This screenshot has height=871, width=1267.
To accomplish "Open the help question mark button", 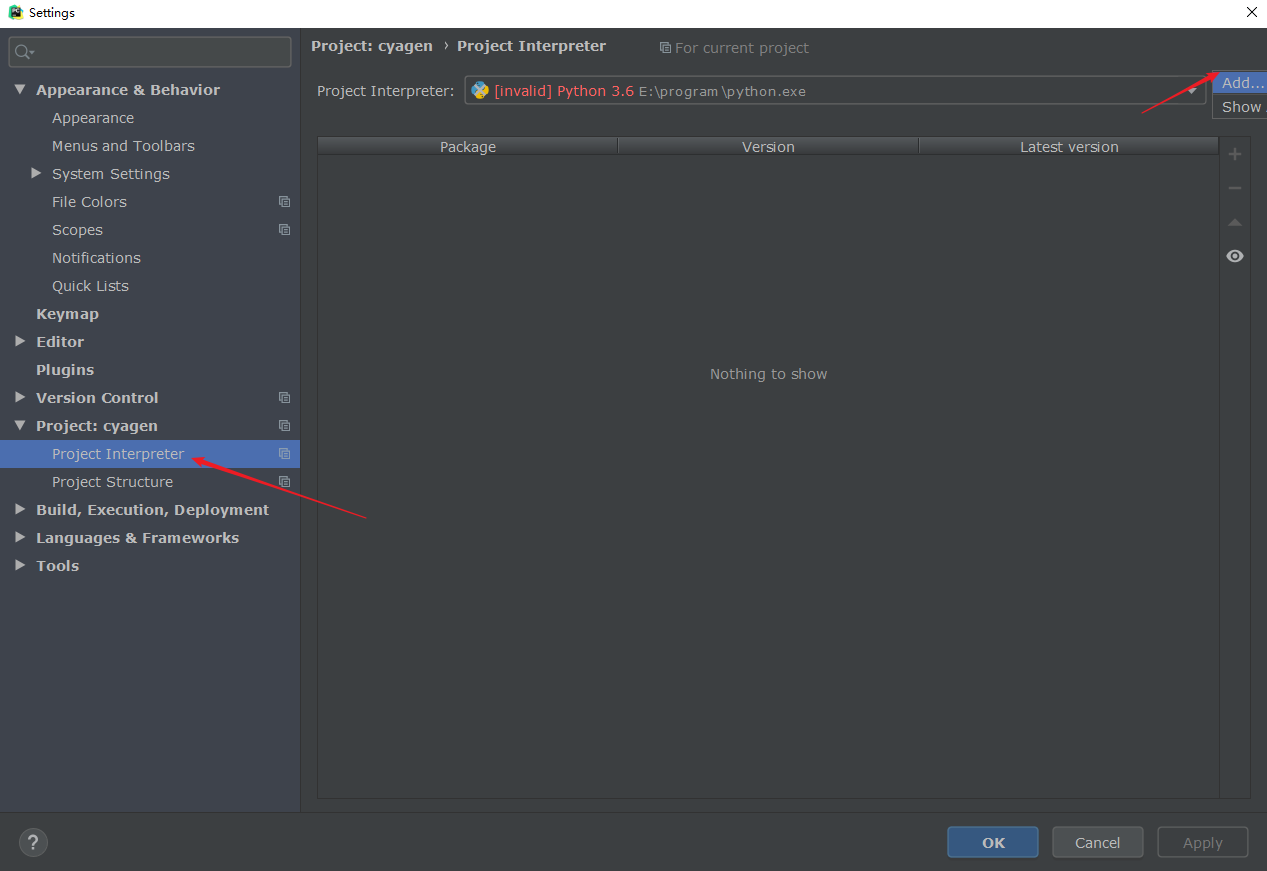I will pyautogui.click(x=33, y=842).
